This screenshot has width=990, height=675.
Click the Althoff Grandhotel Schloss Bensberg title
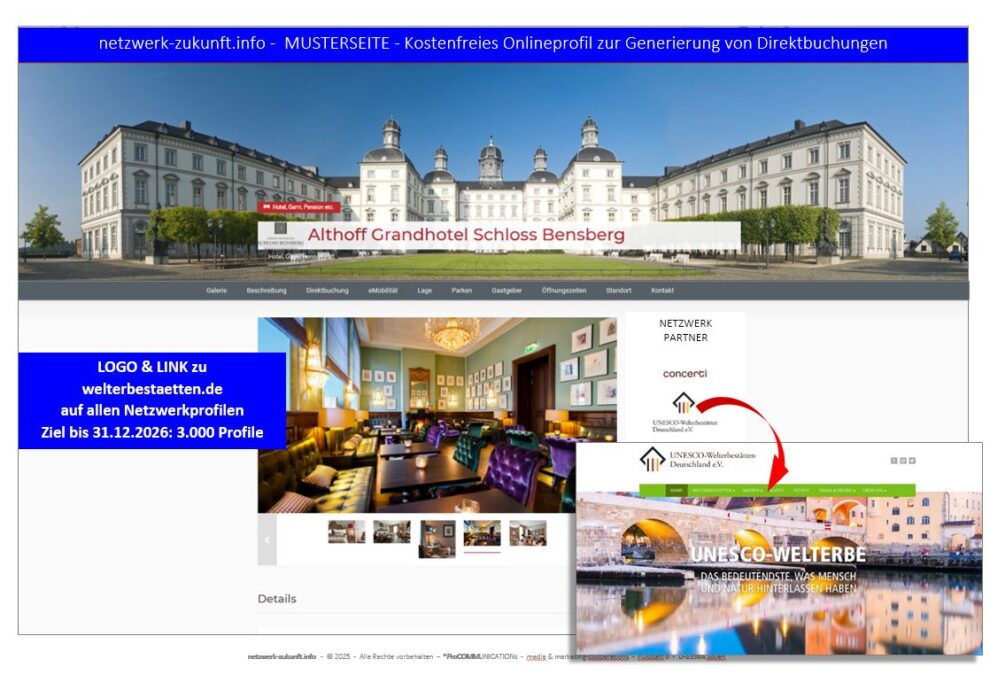466,235
